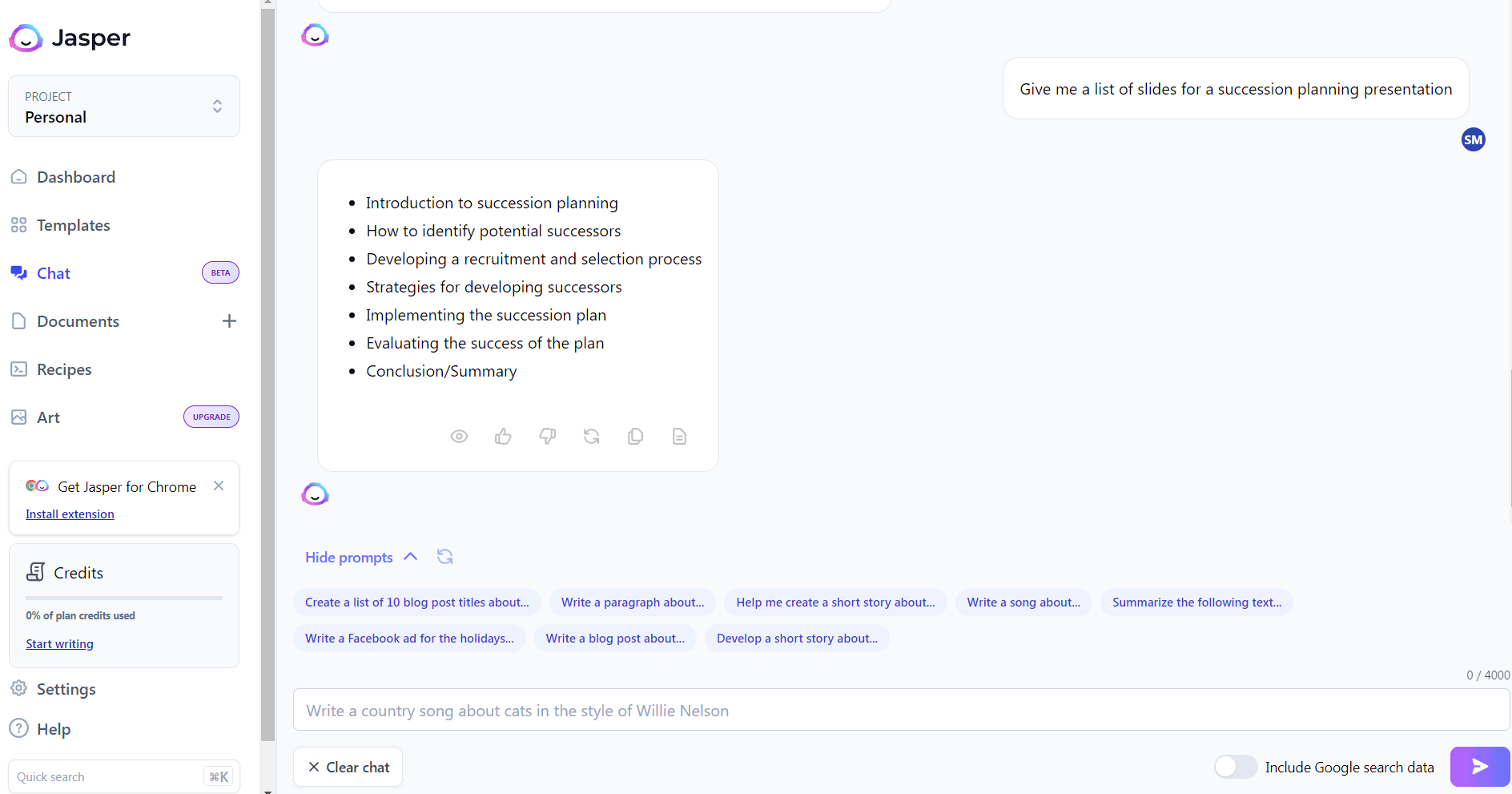
Task: Click the Chrome extension logo icon
Action: point(37,486)
